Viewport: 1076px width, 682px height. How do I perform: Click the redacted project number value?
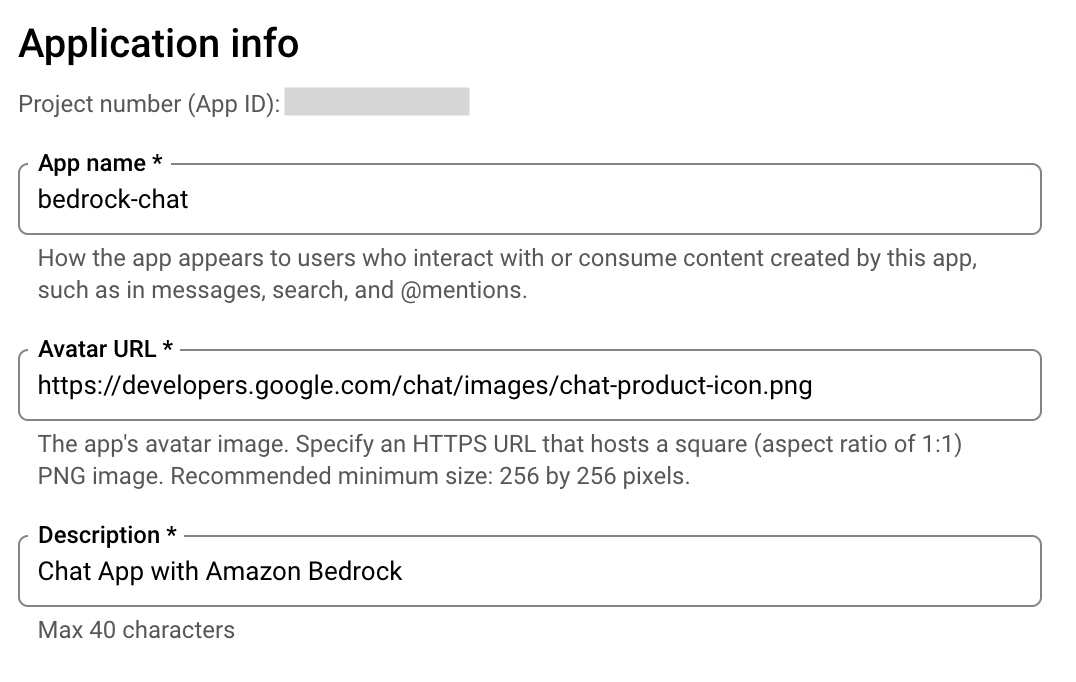[377, 102]
